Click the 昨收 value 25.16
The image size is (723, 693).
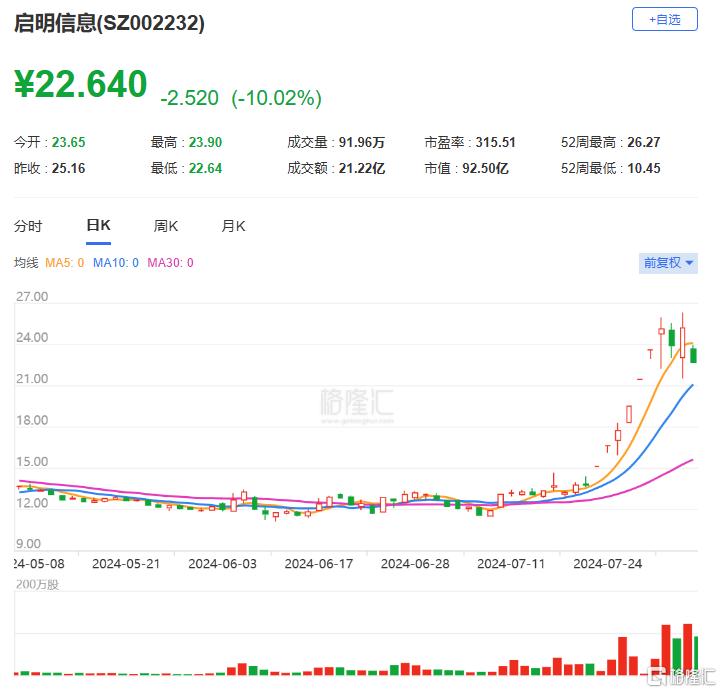tap(68, 168)
